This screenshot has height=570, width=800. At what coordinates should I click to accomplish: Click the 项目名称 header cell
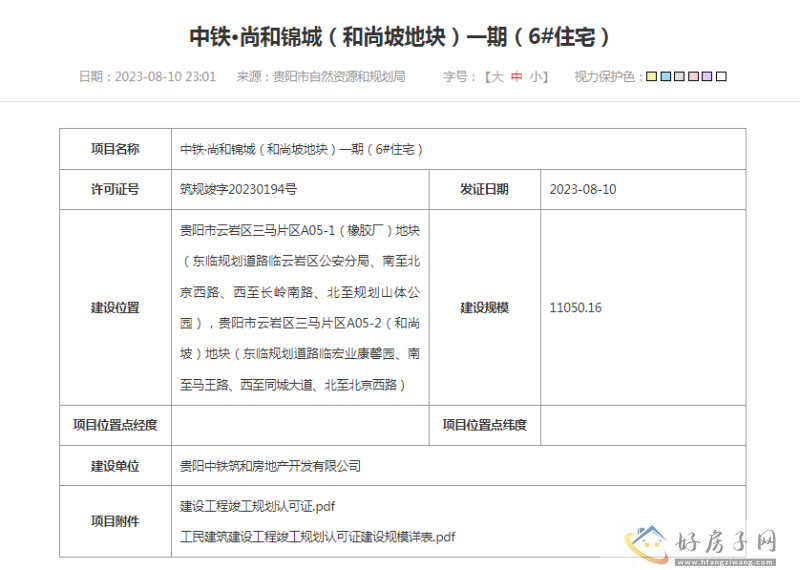[x=115, y=149]
